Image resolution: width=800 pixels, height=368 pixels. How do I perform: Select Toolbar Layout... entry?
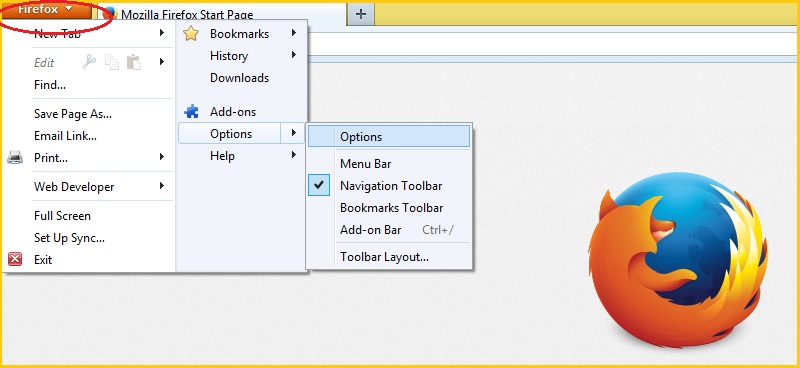click(x=389, y=257)
